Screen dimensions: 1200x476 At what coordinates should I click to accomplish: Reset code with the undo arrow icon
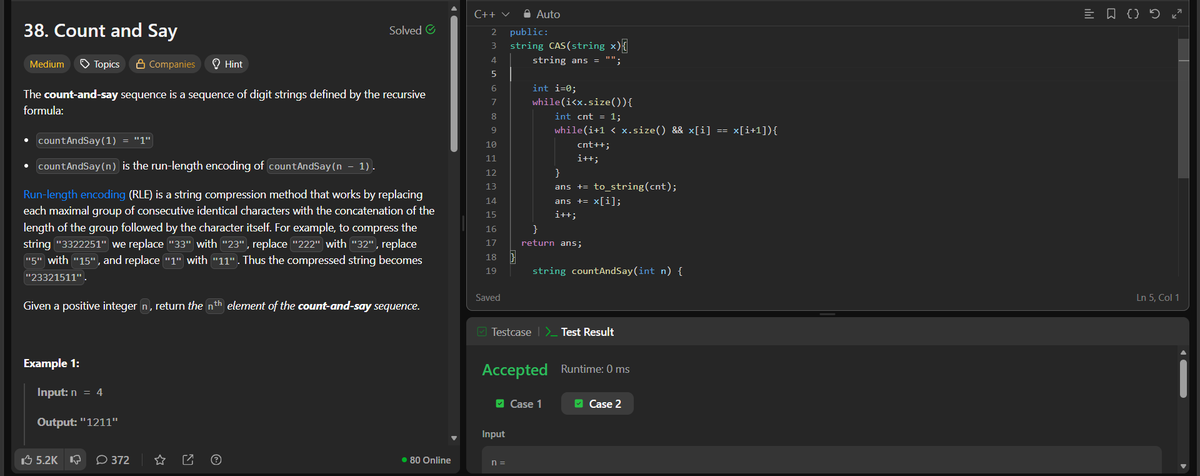pos(1157,13)
